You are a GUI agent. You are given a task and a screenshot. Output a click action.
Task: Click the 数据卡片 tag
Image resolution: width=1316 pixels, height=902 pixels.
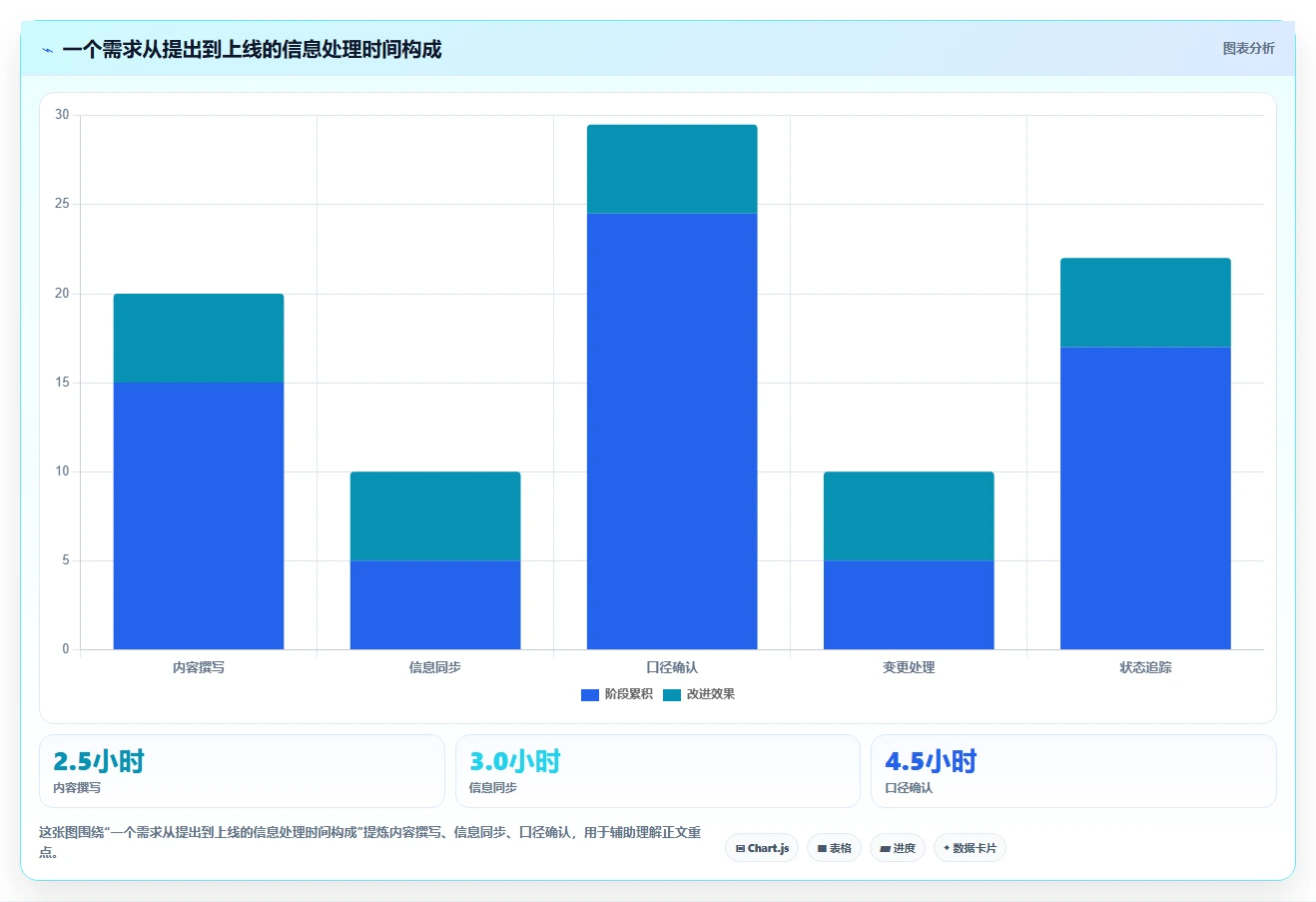point(970,848)
